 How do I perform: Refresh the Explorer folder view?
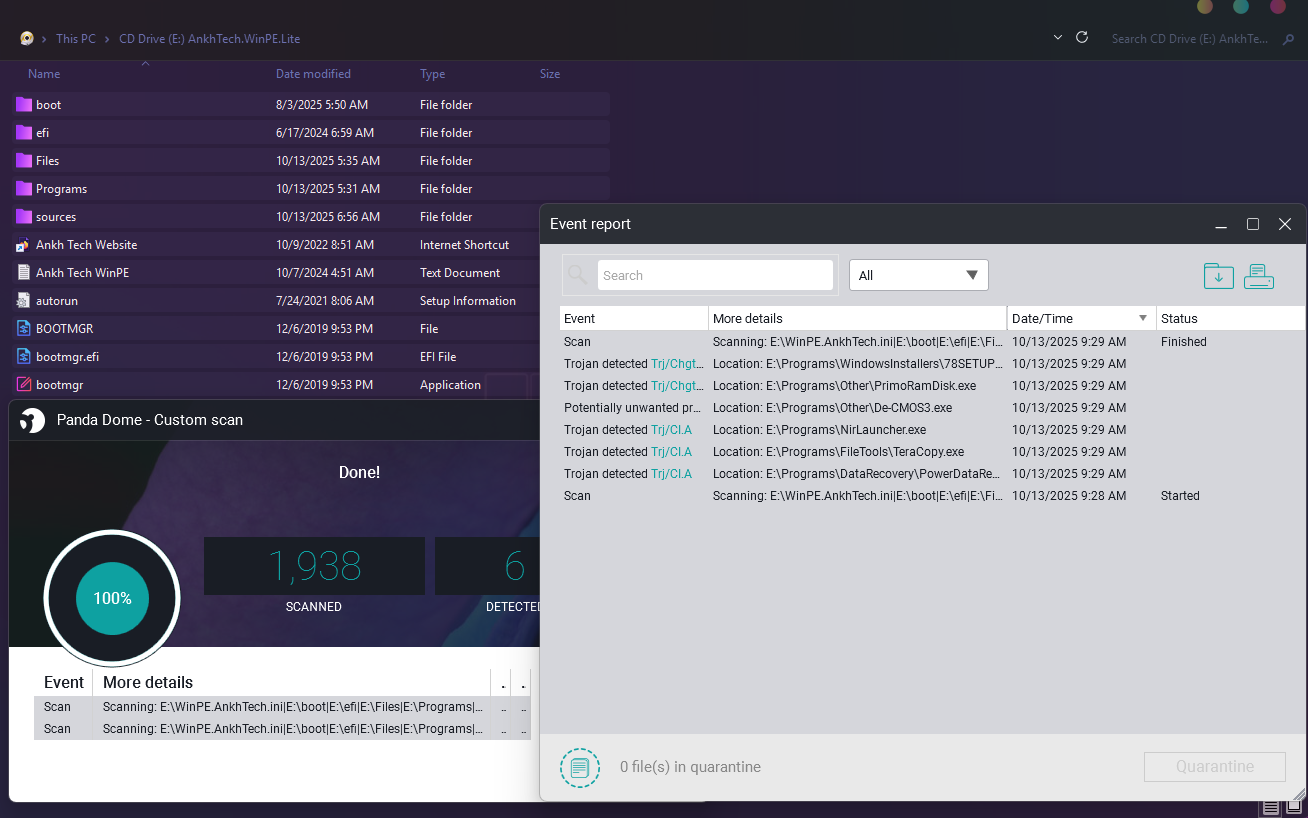(1081, 37)
